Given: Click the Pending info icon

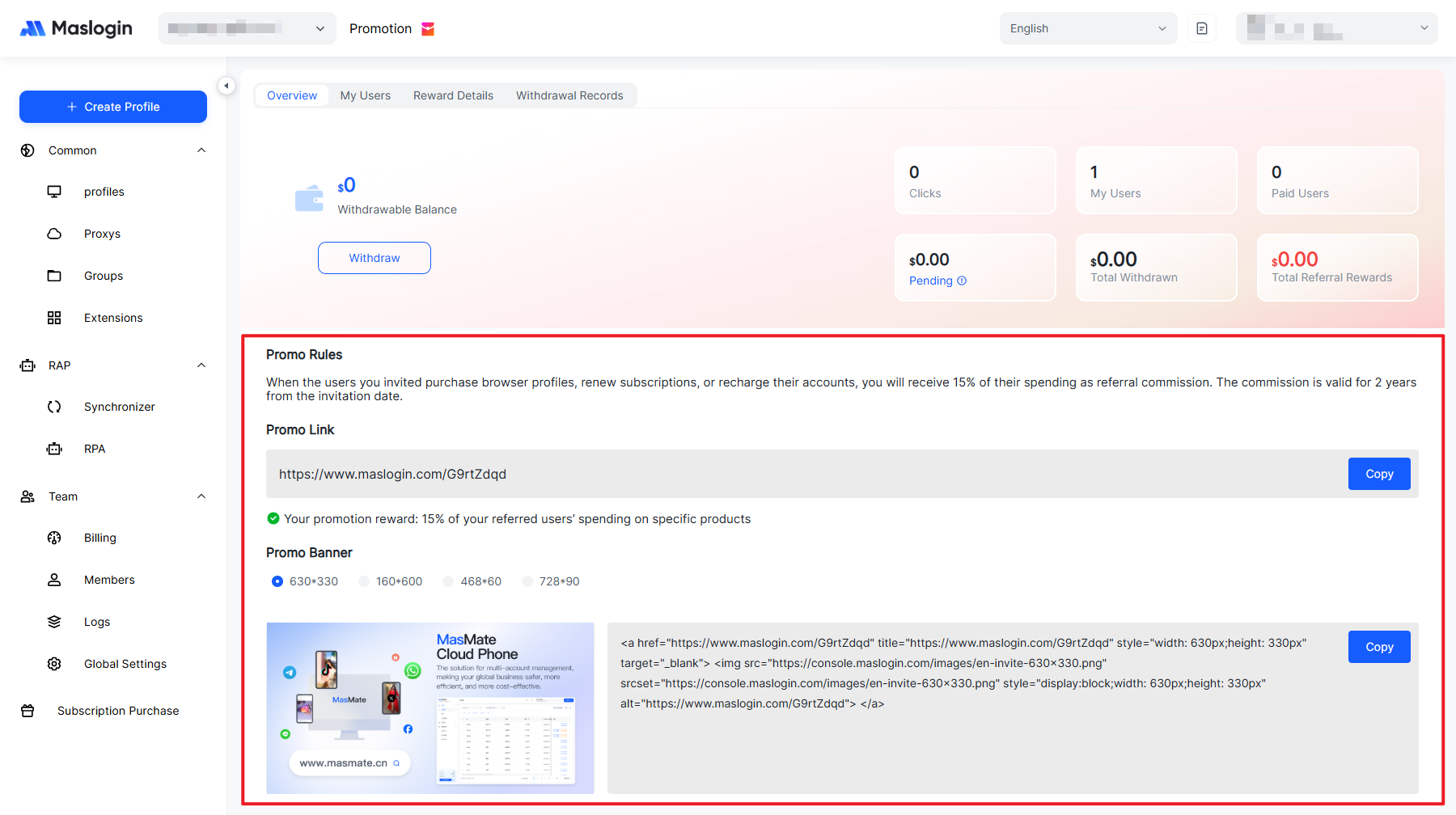Looking at the screenshot, I should click(x=962, y=281).
